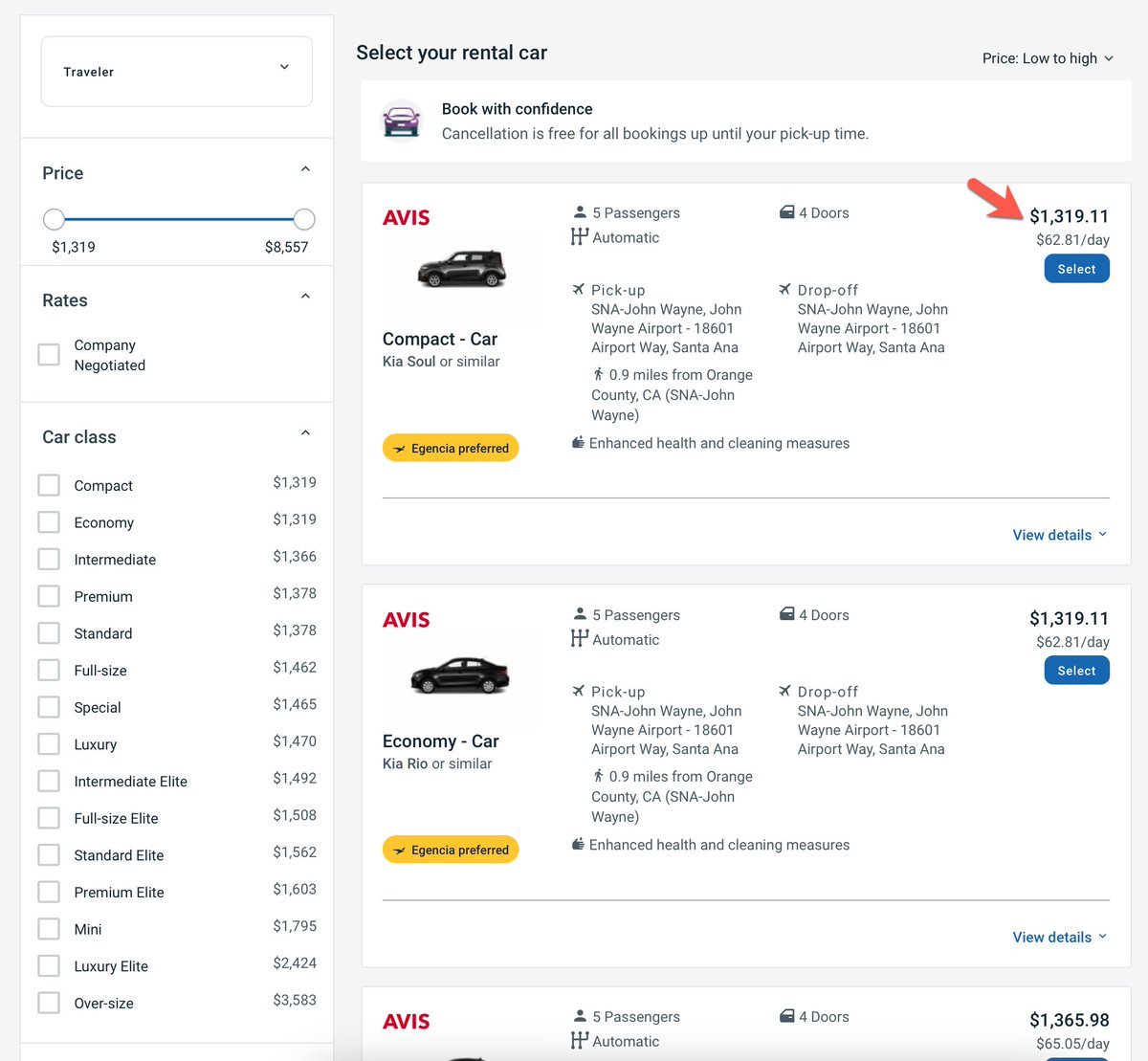Screen dimensions: 1148x1061
Task: Enable the Standard Elite filter
Action: [x=49, y=855]
